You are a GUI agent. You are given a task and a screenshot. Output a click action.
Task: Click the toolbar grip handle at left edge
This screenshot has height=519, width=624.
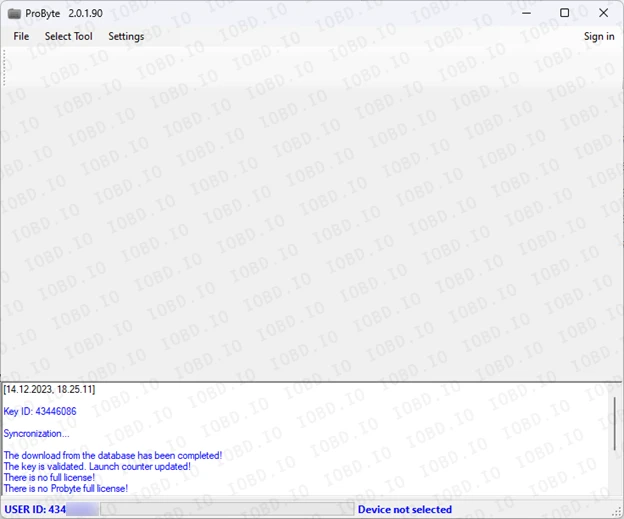coord(4,68)
